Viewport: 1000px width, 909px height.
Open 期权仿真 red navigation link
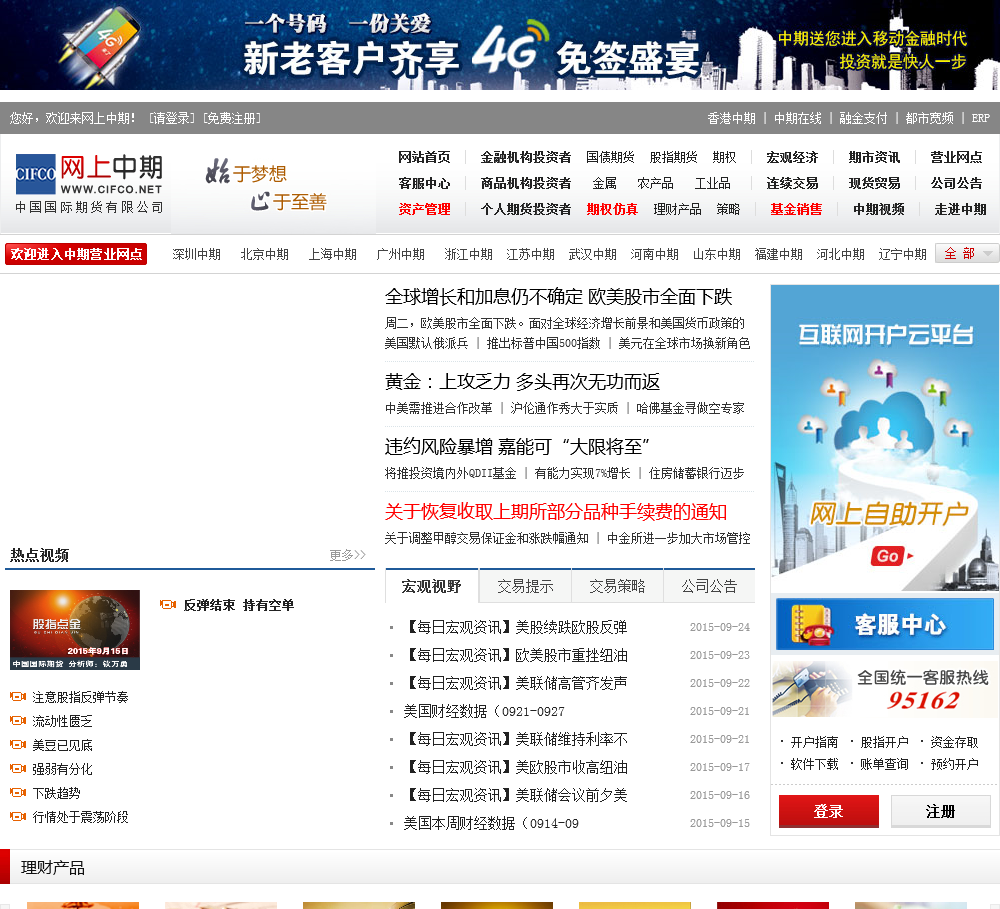click(x=612, y=209)
